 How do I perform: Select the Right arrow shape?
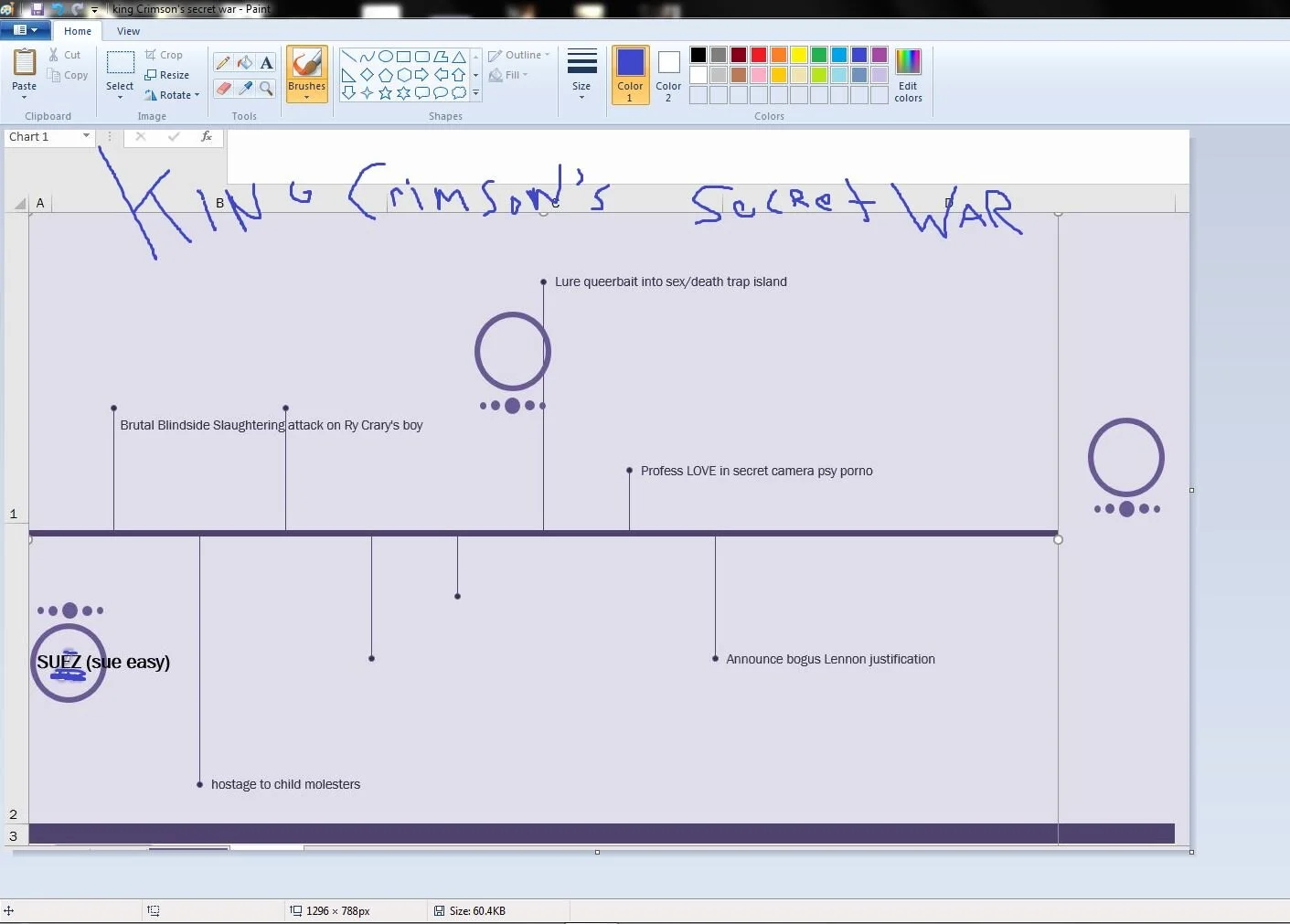[421, 75]
